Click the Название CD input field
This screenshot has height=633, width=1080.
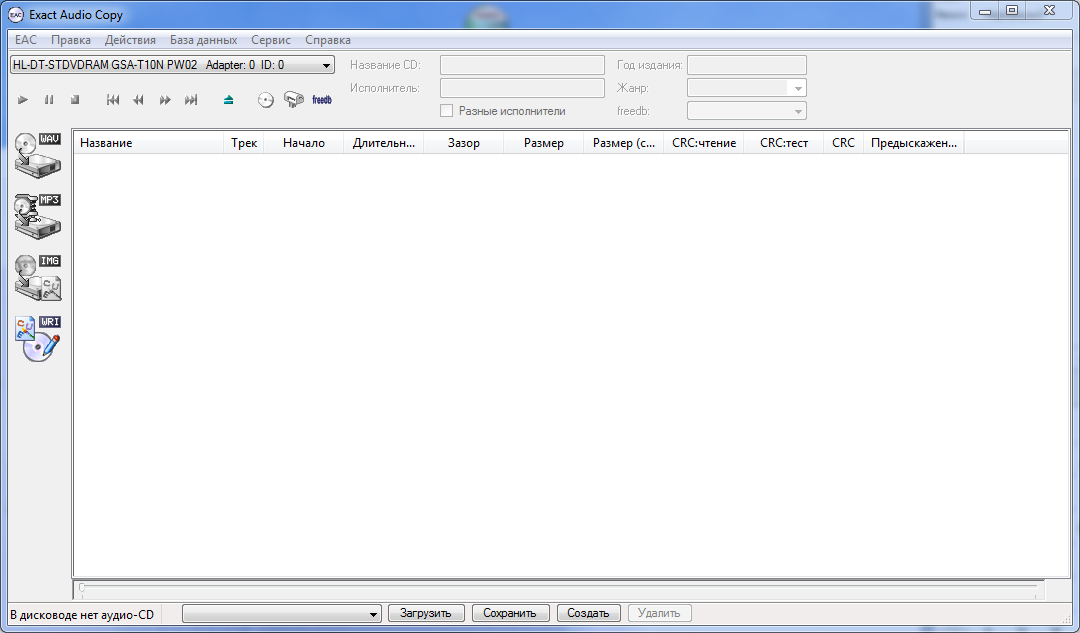(522, 65)
